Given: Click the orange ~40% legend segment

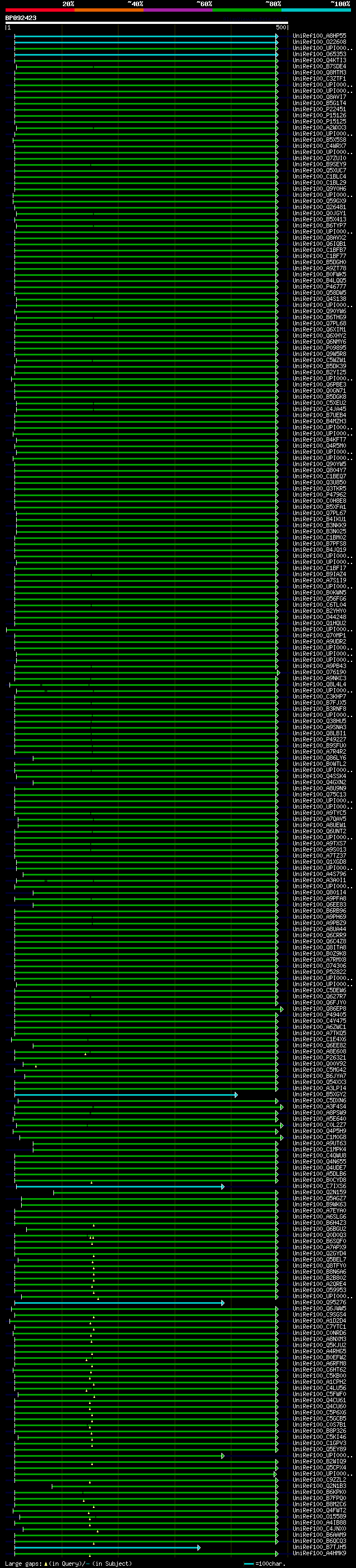Looking at the screenshot, I should click(109, 10).
